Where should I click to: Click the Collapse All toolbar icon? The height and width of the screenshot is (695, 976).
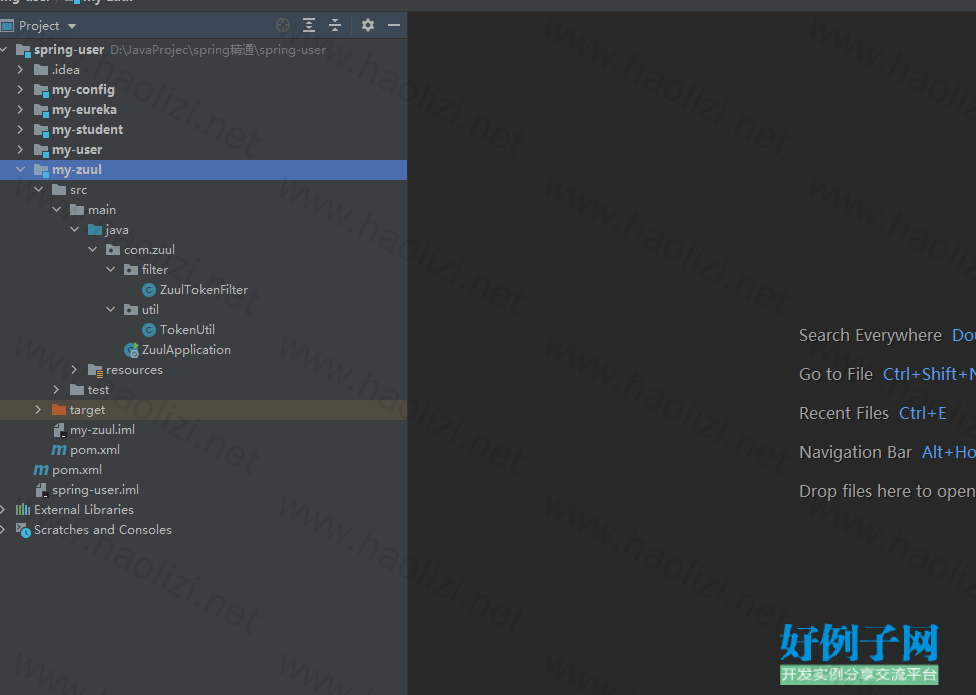tap(335, 25)
